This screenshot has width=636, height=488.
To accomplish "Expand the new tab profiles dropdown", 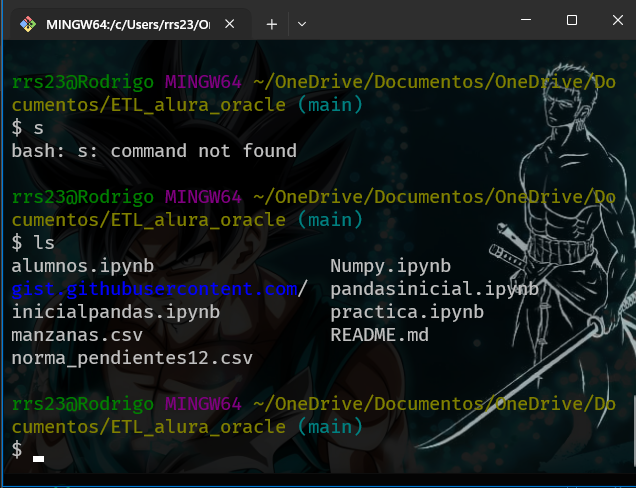I will pos(302,24).
